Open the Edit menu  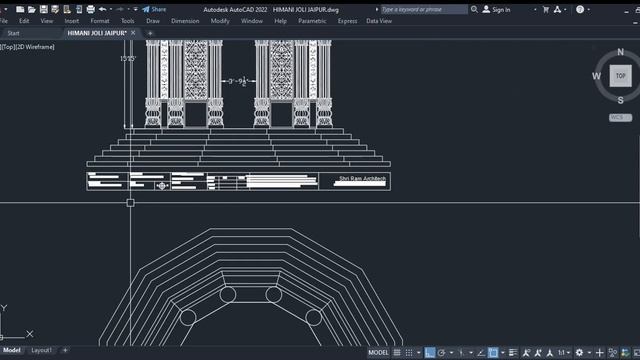coord(24,21)
